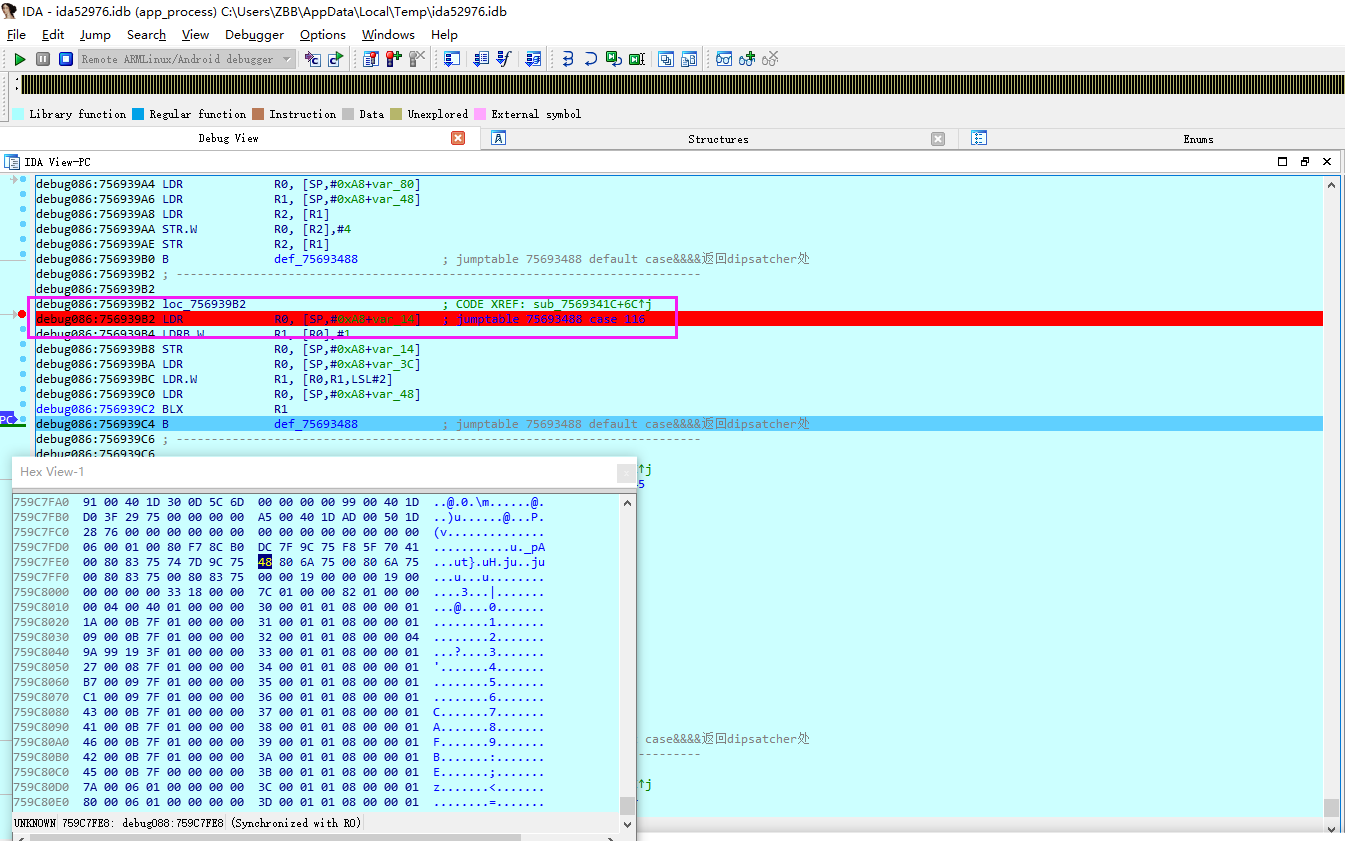The image size is (1345, 841).
Task: Click the Enums tab icon
Action: point(979,138)
